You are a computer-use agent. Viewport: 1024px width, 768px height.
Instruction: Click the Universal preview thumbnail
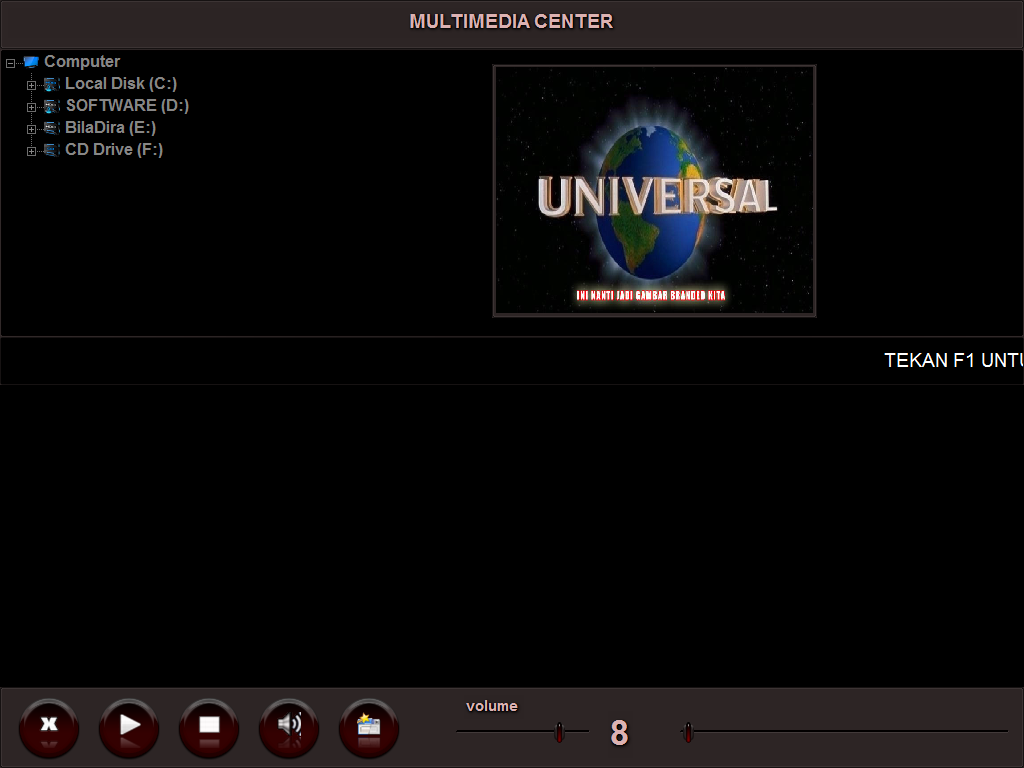click(654, 191)
